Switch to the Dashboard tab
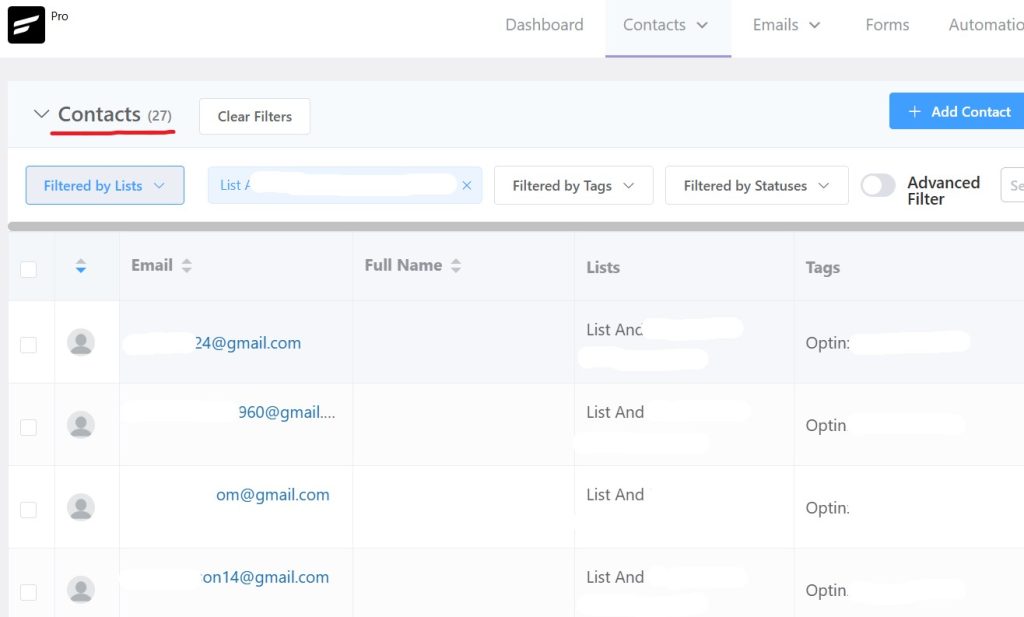Screen dimensions: 1024x617 pos(543,24)
